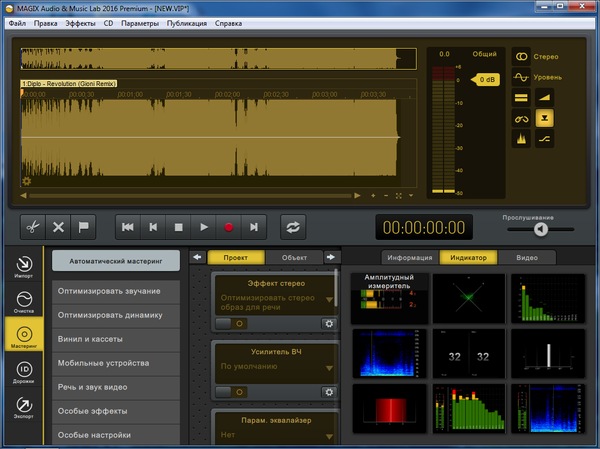Adjust the Прослушивание monitoring slider
The image size is (600, 449).
(x=539, y=228)
